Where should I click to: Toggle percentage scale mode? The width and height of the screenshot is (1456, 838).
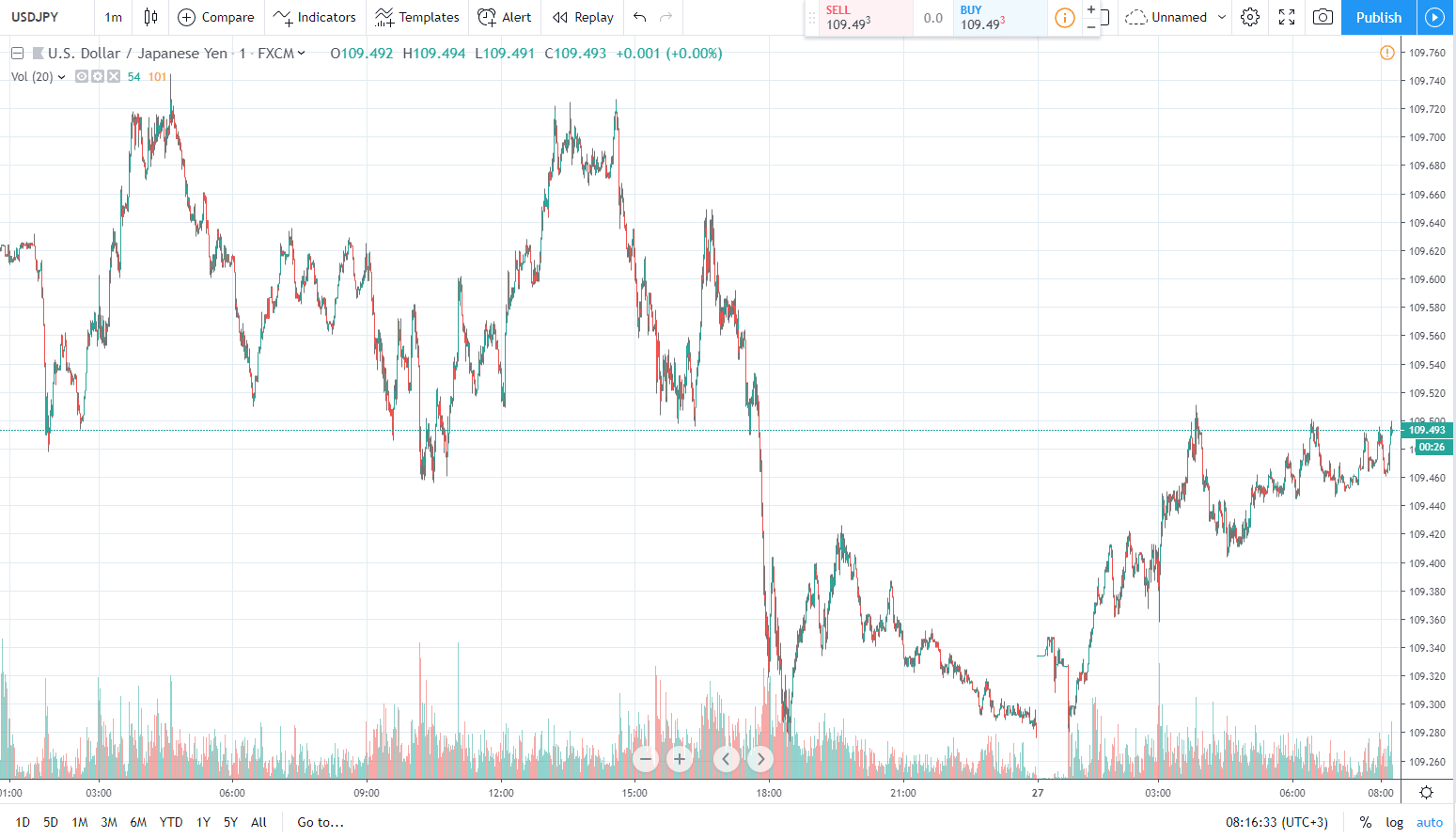click(1366, 822)
